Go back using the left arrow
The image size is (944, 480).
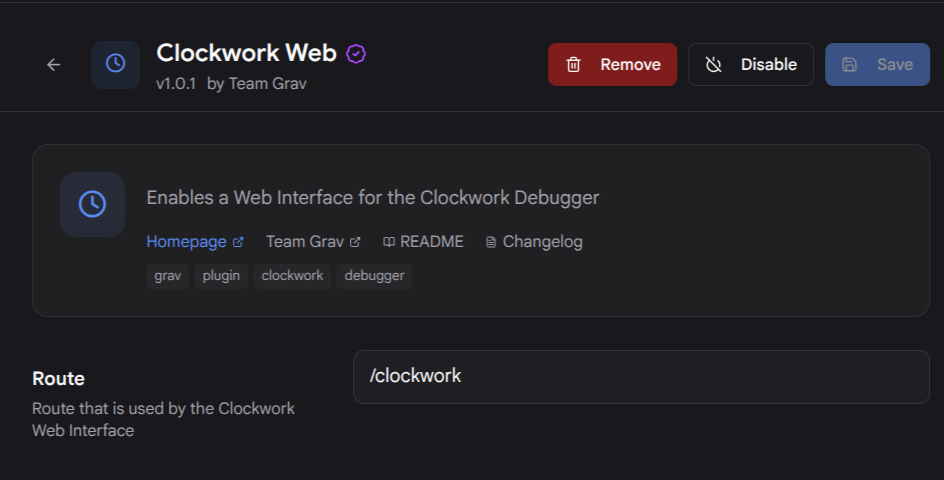tap(54, 64)
